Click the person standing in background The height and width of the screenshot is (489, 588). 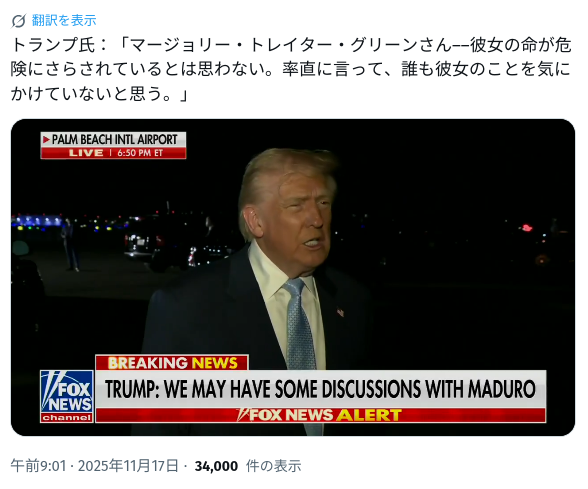(x=70, y=245)
